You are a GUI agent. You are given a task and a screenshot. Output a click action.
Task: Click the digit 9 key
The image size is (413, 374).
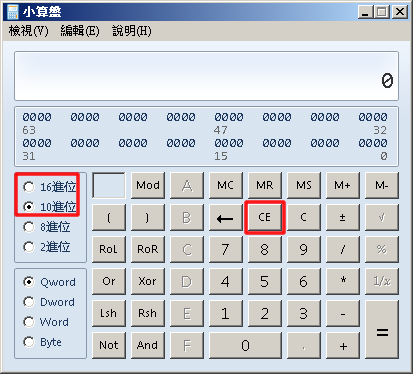tap(304, 249)
